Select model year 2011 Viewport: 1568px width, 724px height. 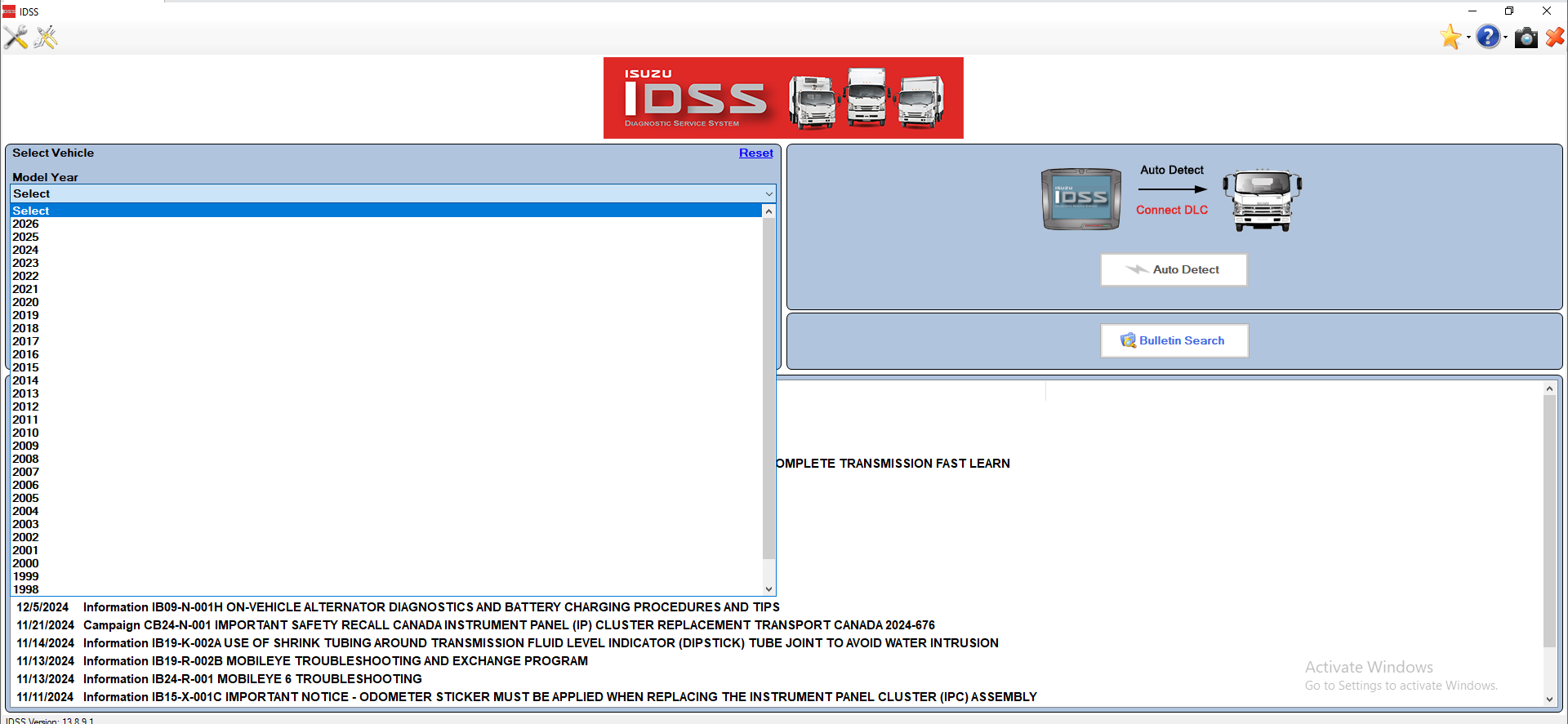(386, 420)
